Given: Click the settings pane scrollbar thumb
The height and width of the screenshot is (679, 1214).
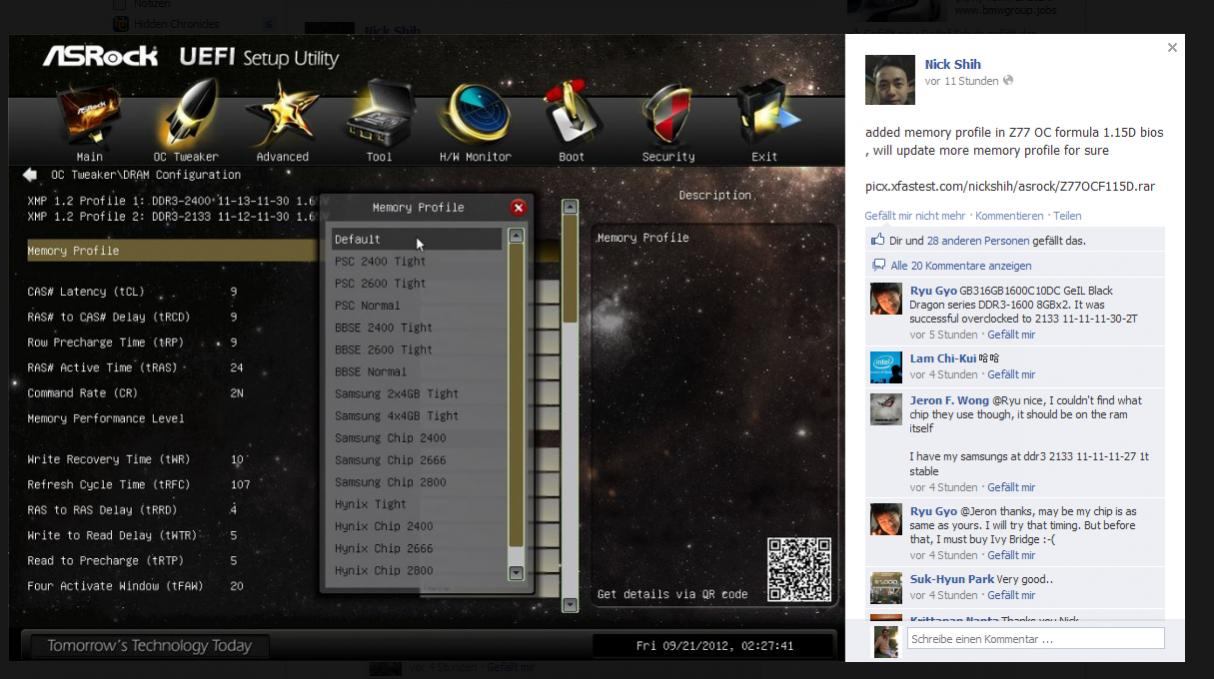Looking at the screenshot, I should 570,268.
